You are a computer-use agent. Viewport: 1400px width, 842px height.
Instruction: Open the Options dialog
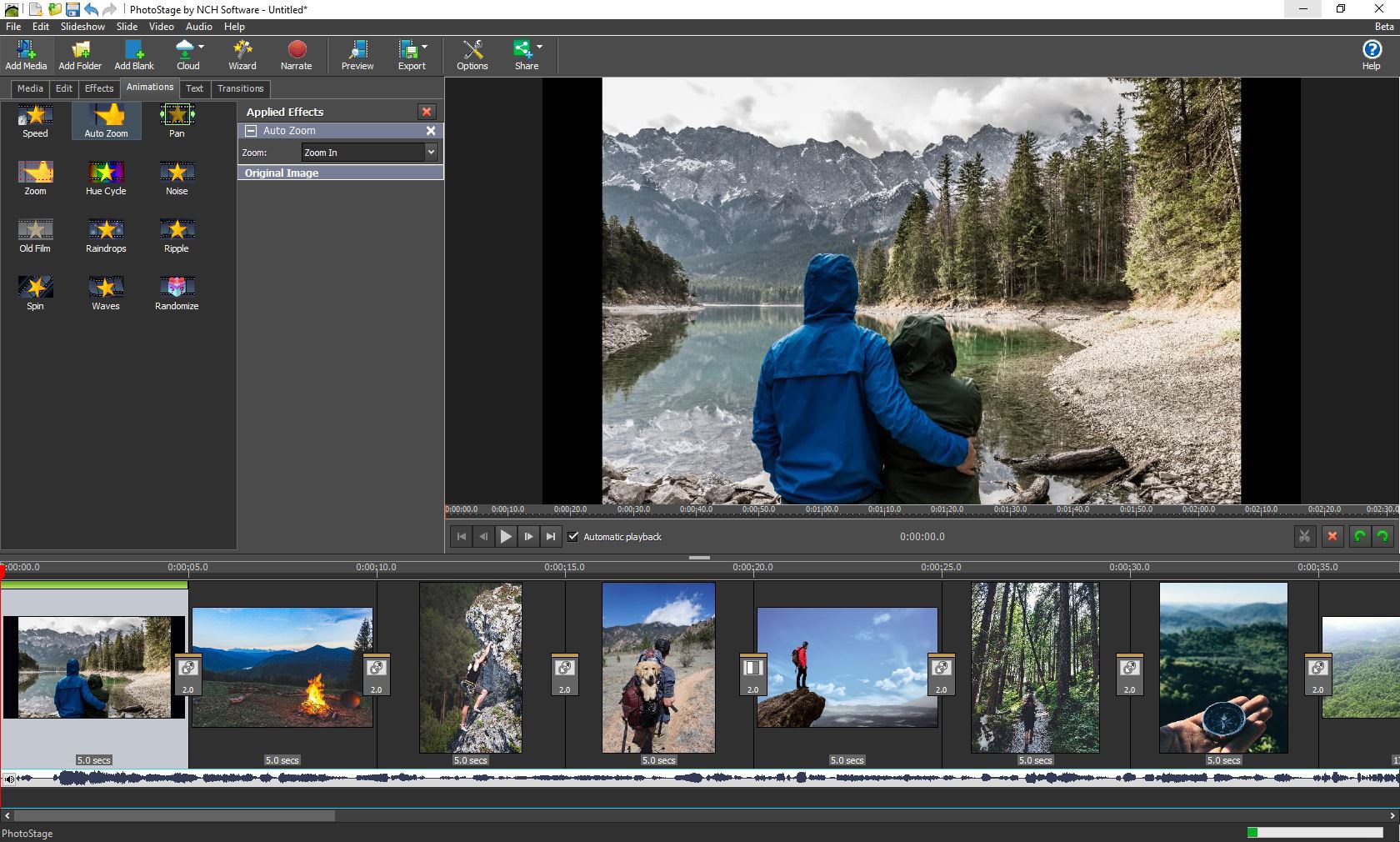pyautogui.click(x=472, y=54)
